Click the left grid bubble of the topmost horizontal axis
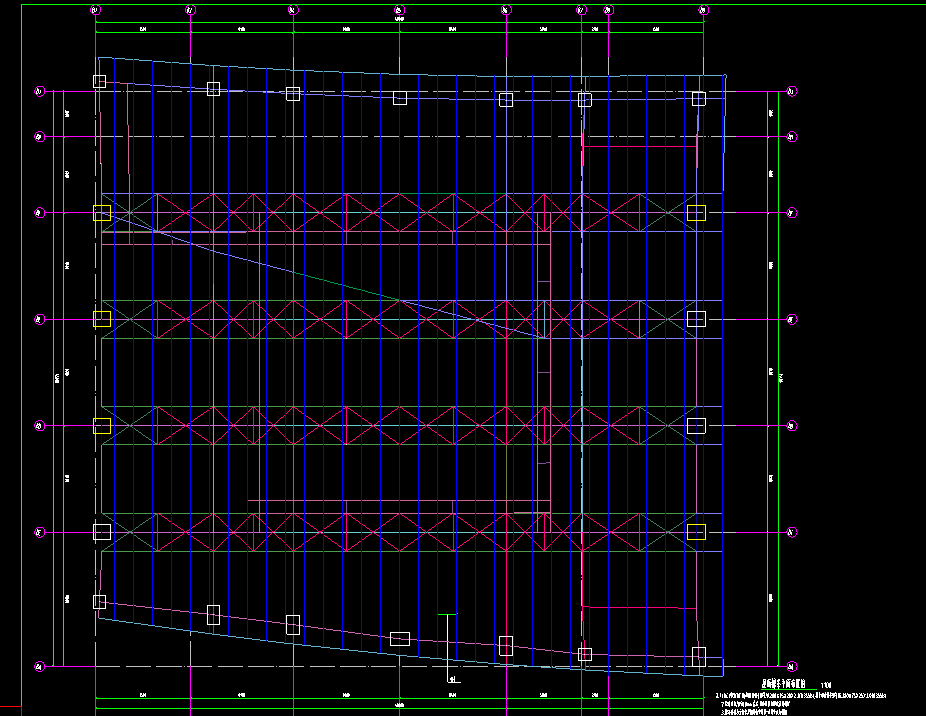The width and height of the screenshot is (926, 716). 40,91
